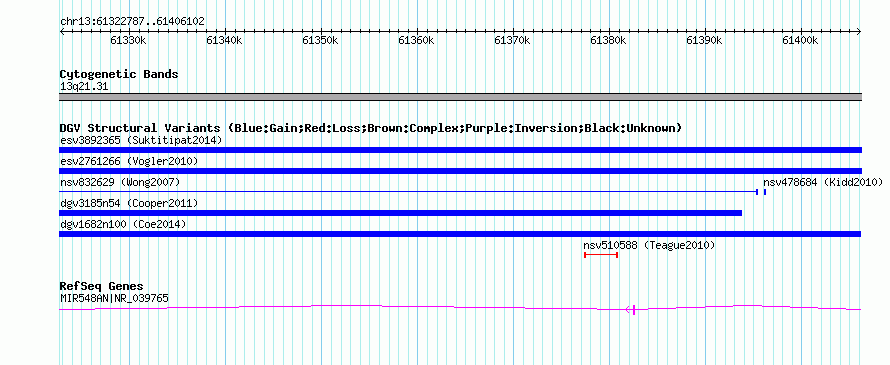This screenshot has height=365, width=890.
Task: Click the thin nsv832629 variant line
Action: 409,192
